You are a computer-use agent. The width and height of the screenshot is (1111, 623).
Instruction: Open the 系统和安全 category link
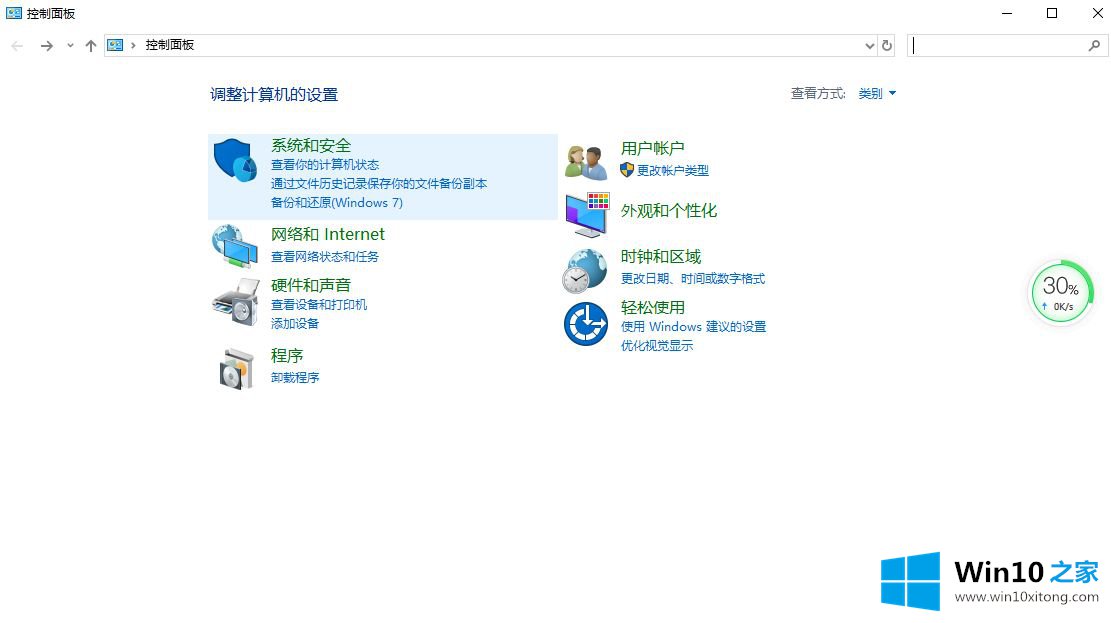(x=311, y=145)
